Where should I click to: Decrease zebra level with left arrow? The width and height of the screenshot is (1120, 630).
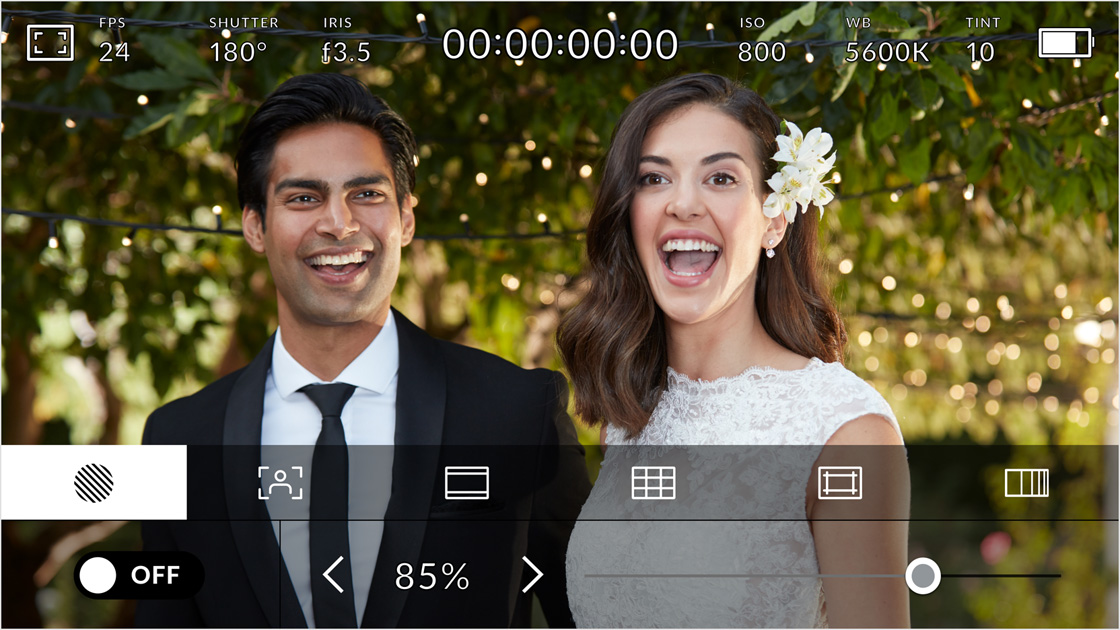[x=334, y=575]
